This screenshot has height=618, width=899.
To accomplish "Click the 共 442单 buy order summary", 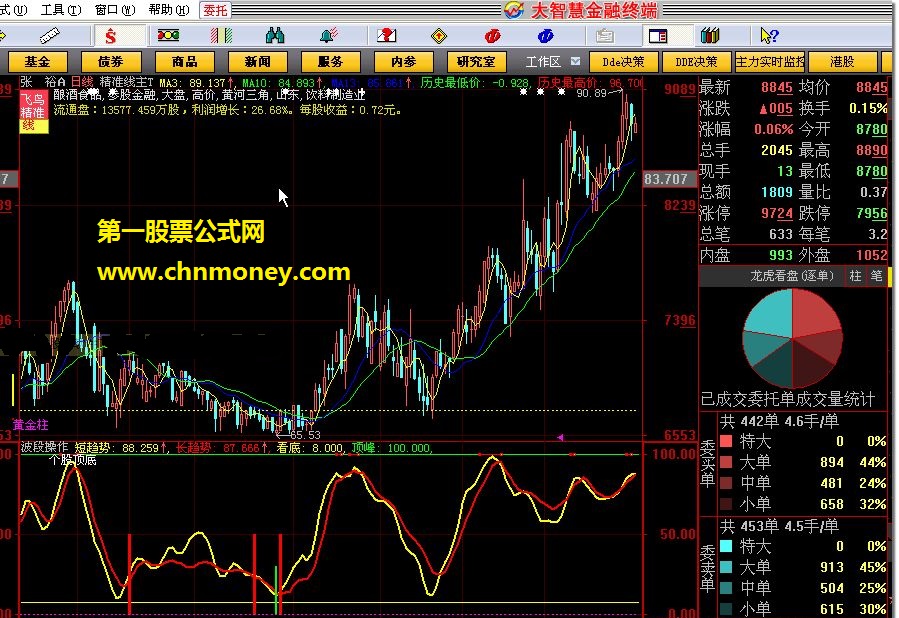I will [780, 421].
